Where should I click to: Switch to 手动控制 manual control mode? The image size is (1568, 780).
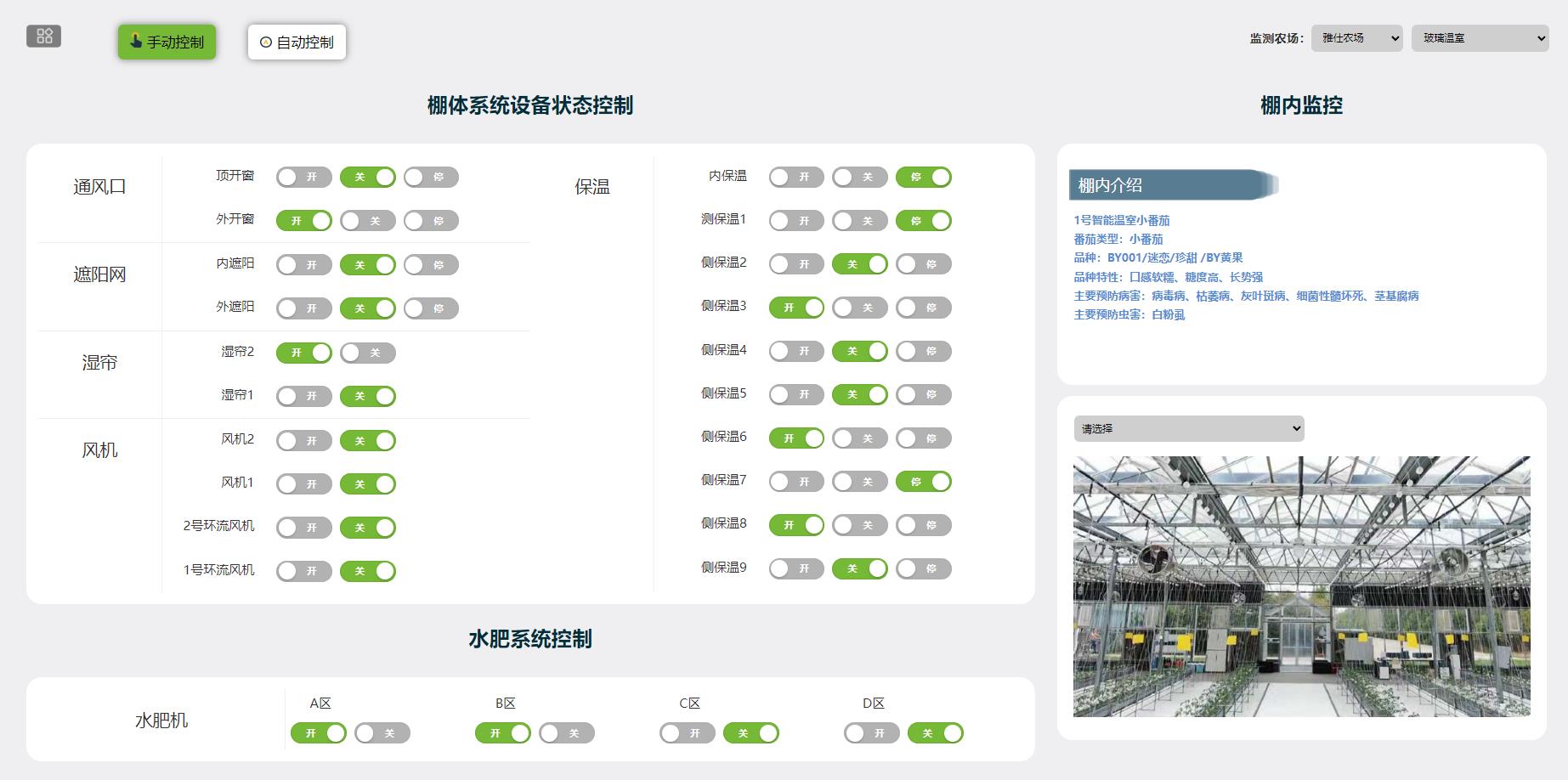(x=167, y=42)
